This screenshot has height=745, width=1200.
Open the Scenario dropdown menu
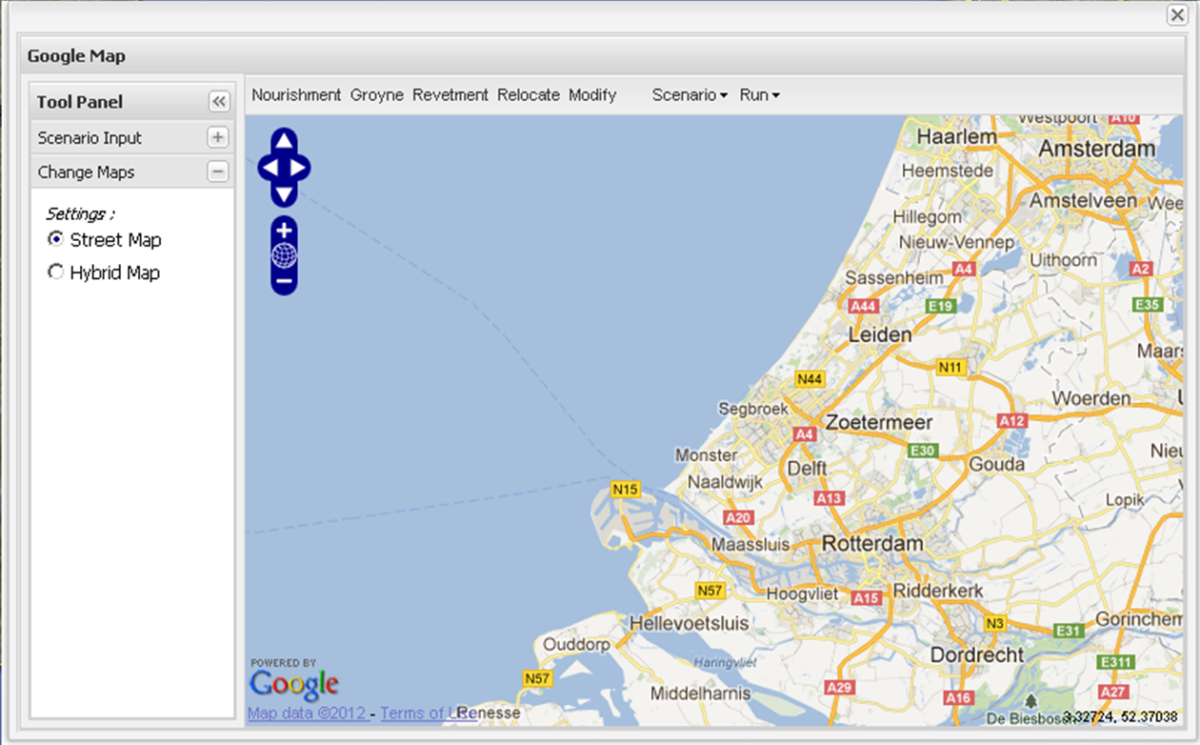pos(690,95)
